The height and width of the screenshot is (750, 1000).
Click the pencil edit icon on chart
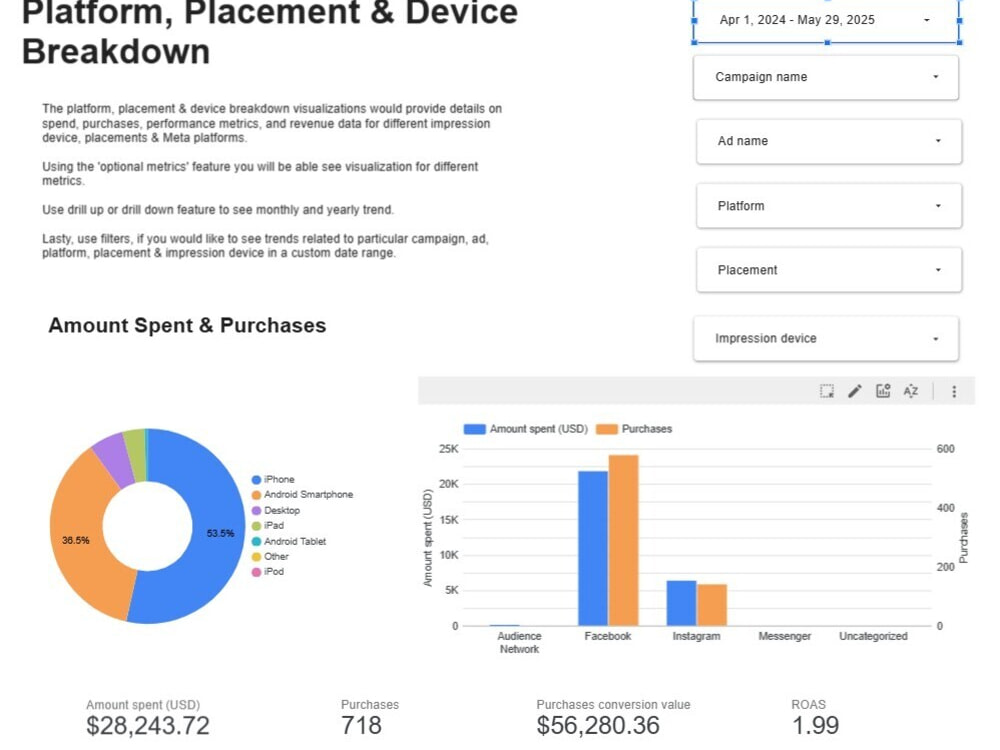tap(855, 391)
